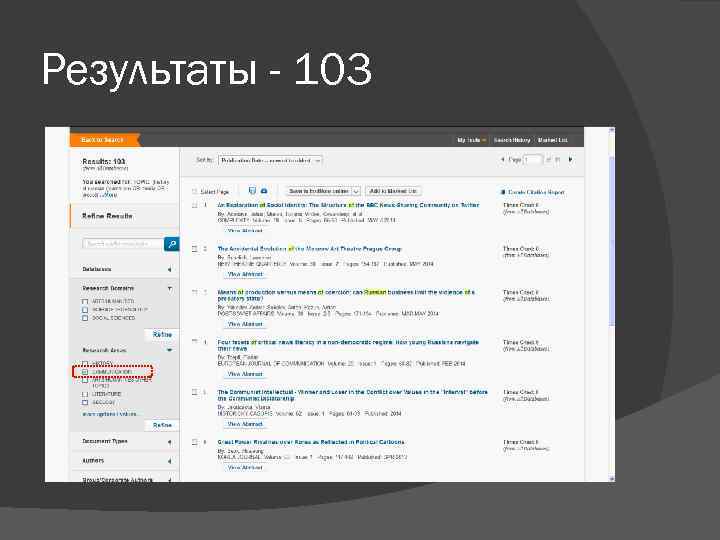720x540 pixels.
Task: Click Save to EndNote online button
Action: [318, 191]
